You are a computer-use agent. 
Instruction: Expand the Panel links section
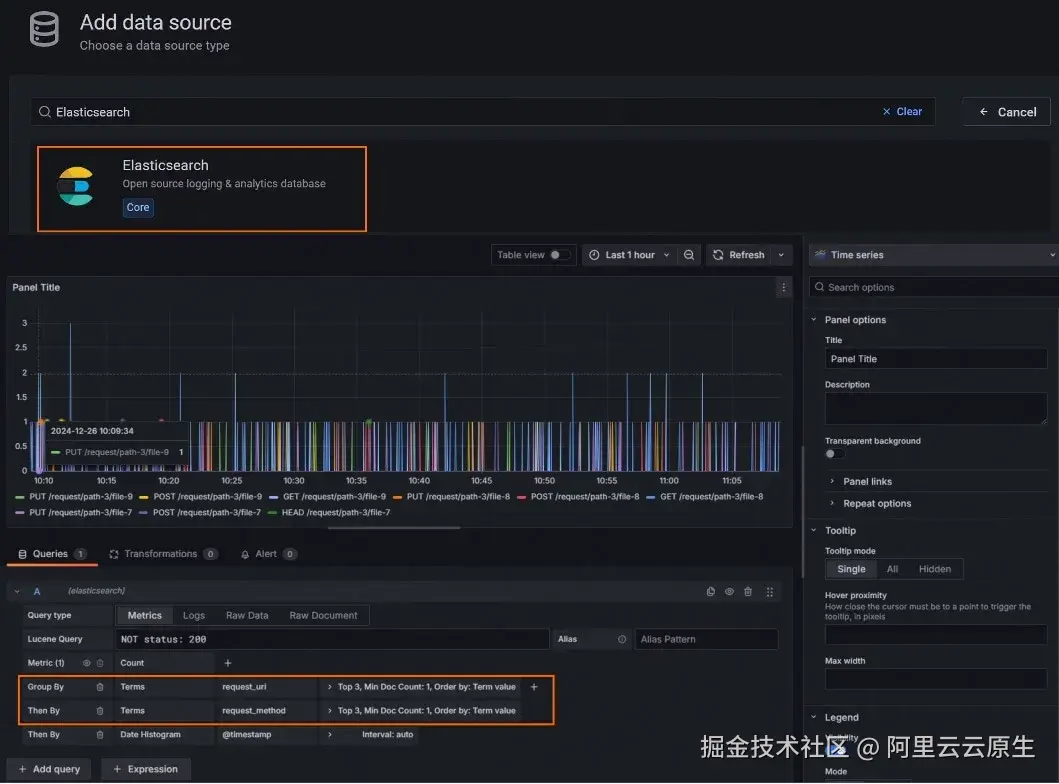click(x=832, y=481)
